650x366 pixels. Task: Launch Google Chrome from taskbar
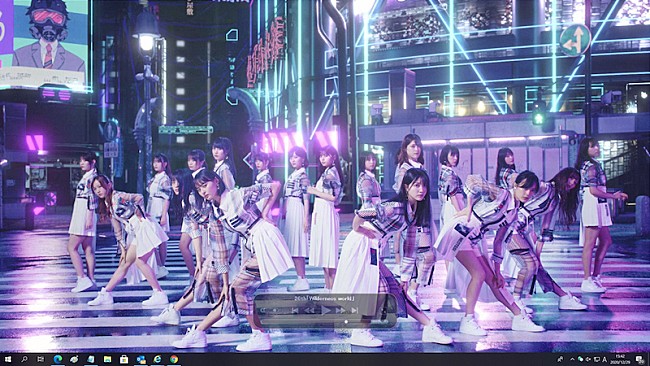tap(174, 359)
